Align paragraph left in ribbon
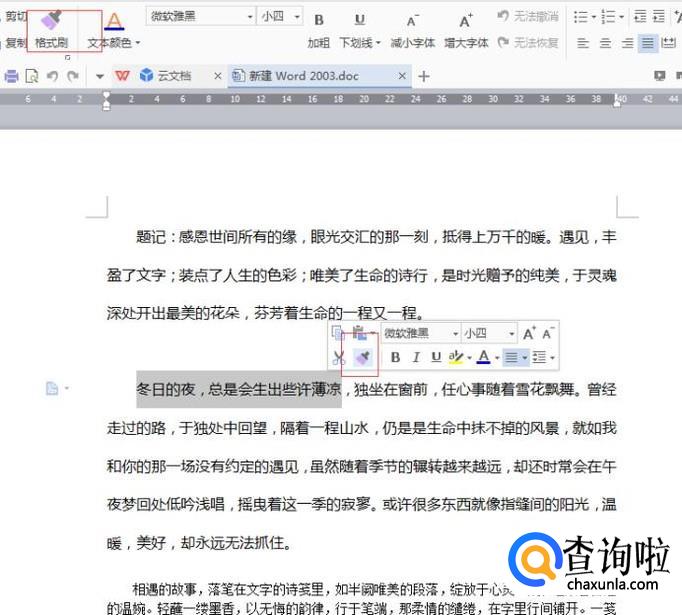 (583, 43)
